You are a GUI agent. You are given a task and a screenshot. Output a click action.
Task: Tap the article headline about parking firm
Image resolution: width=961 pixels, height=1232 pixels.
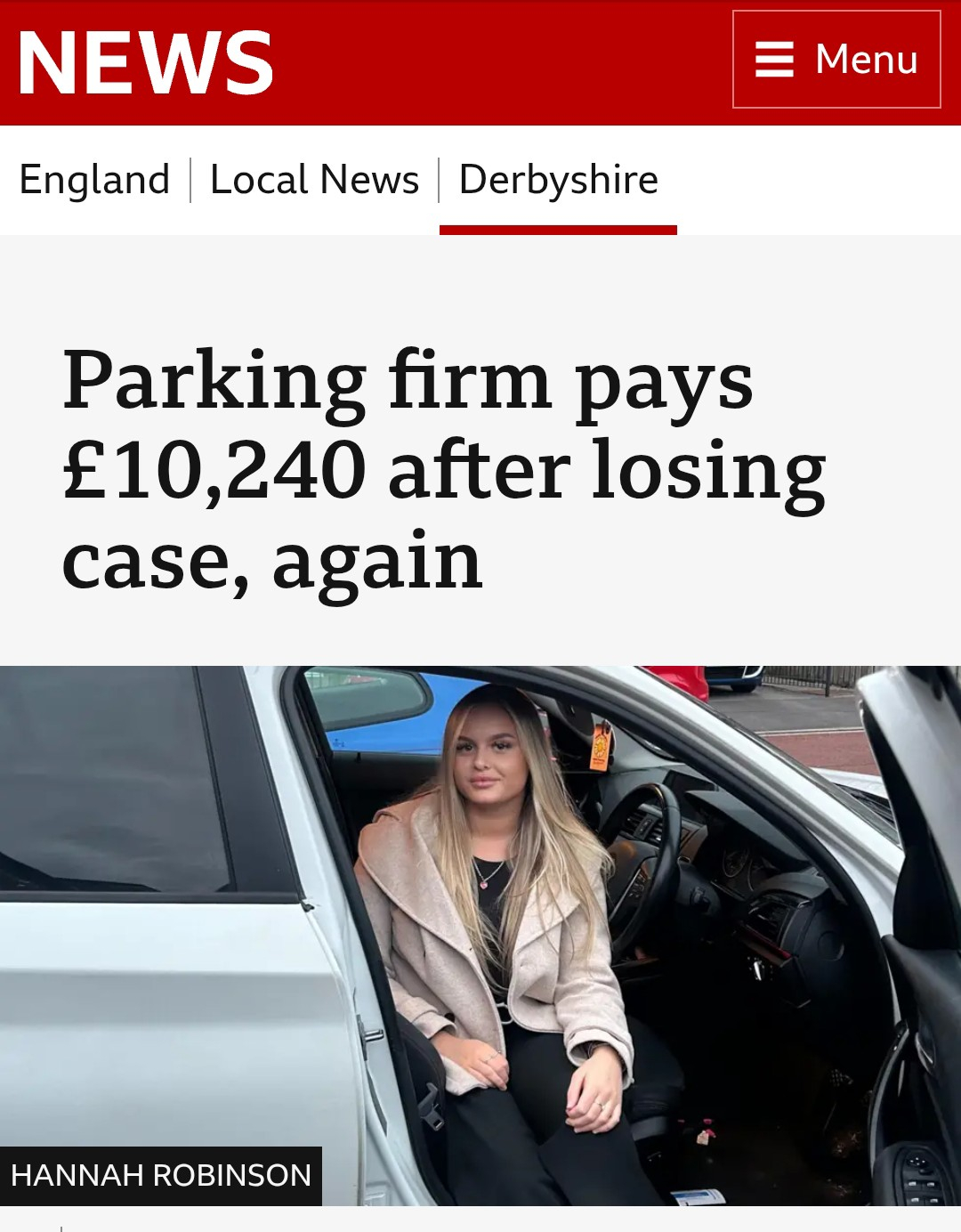pyautogui.click(x=444, y=469)
